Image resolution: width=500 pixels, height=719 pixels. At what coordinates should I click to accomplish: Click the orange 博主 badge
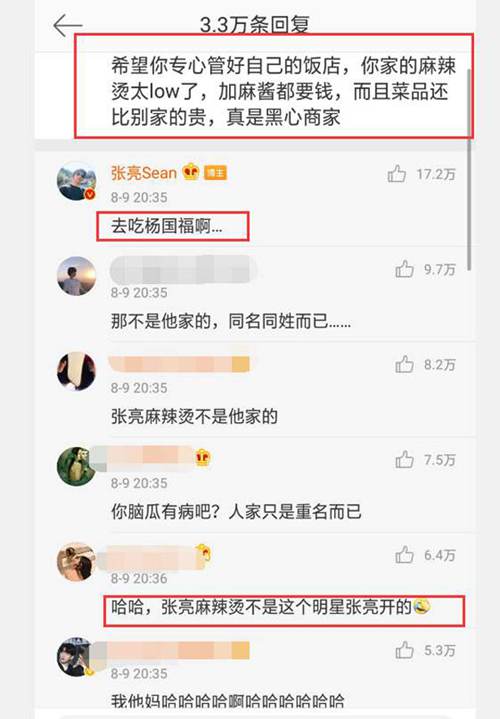tap(215, 173)
